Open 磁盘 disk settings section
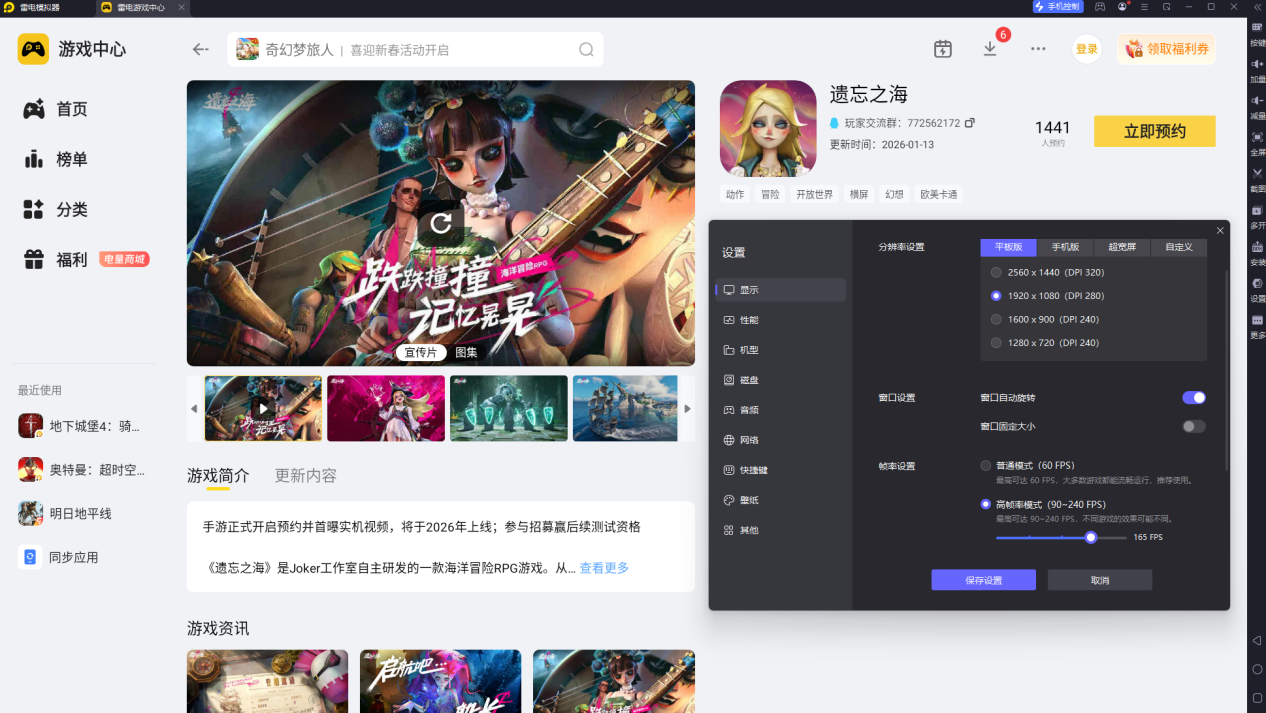The image size is (1266, 713). click(781, 380)
